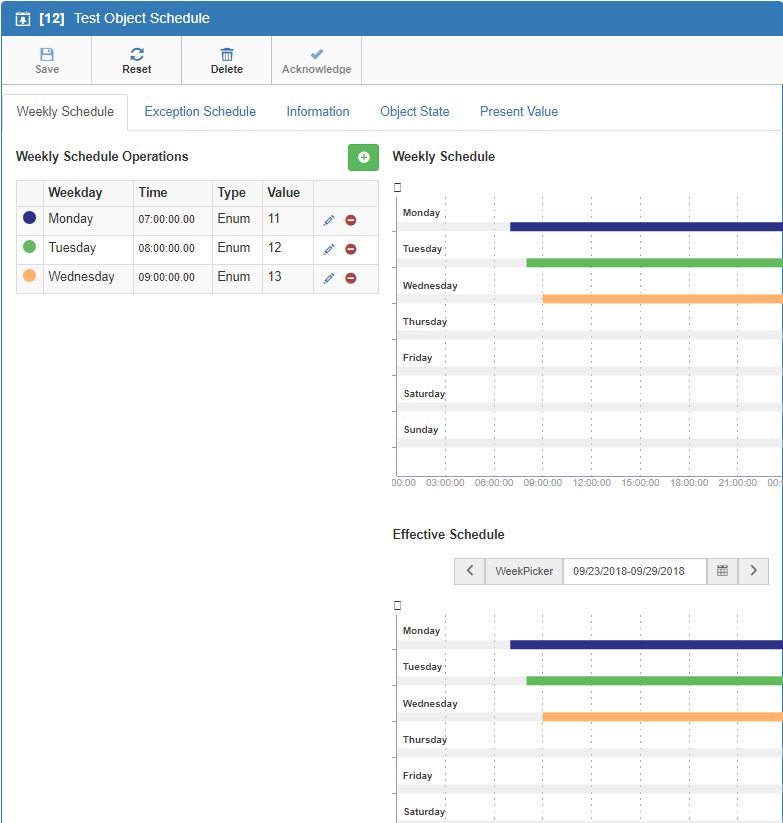Click the Save floppy disk icon
Viewport: 783px width, 823px height.
pyautogui.click(x=47, y=54)
